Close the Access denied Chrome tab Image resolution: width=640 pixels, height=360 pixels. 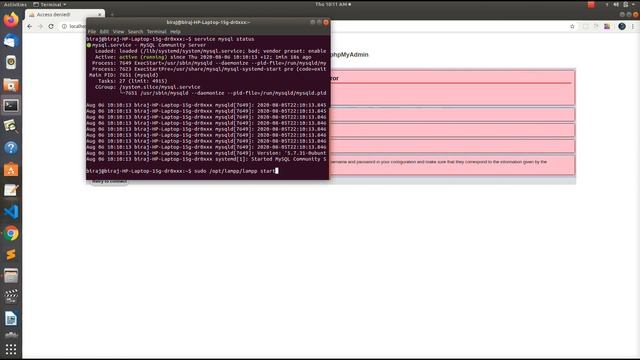100,14
